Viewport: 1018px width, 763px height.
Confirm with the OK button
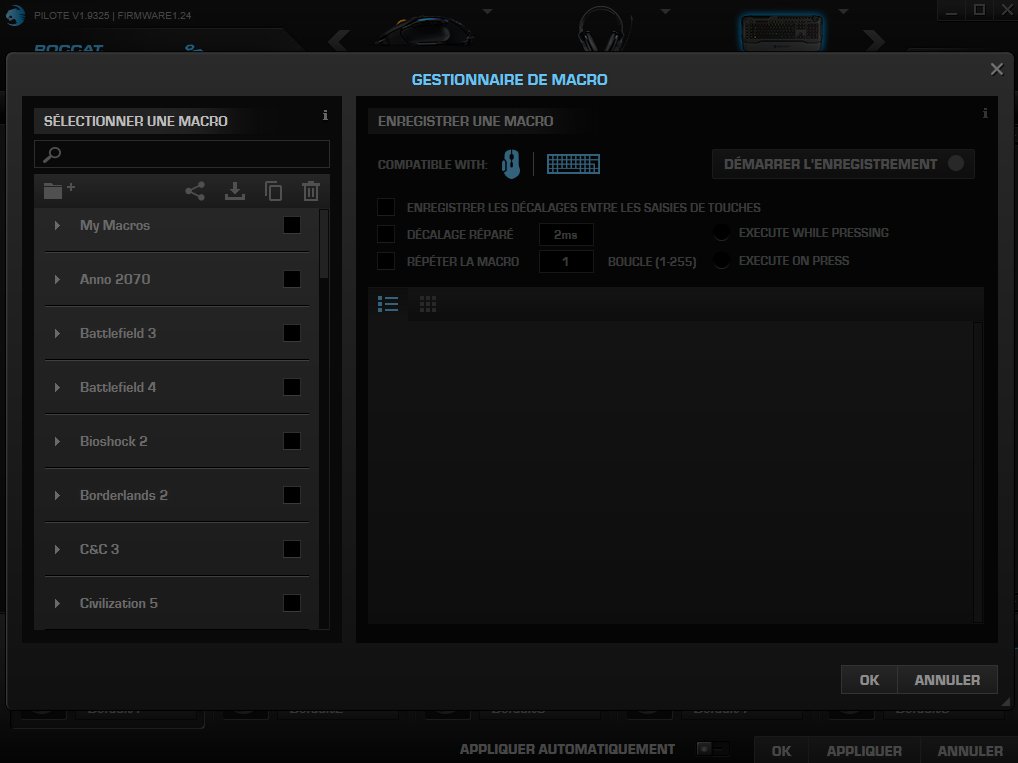pos(868,679)
